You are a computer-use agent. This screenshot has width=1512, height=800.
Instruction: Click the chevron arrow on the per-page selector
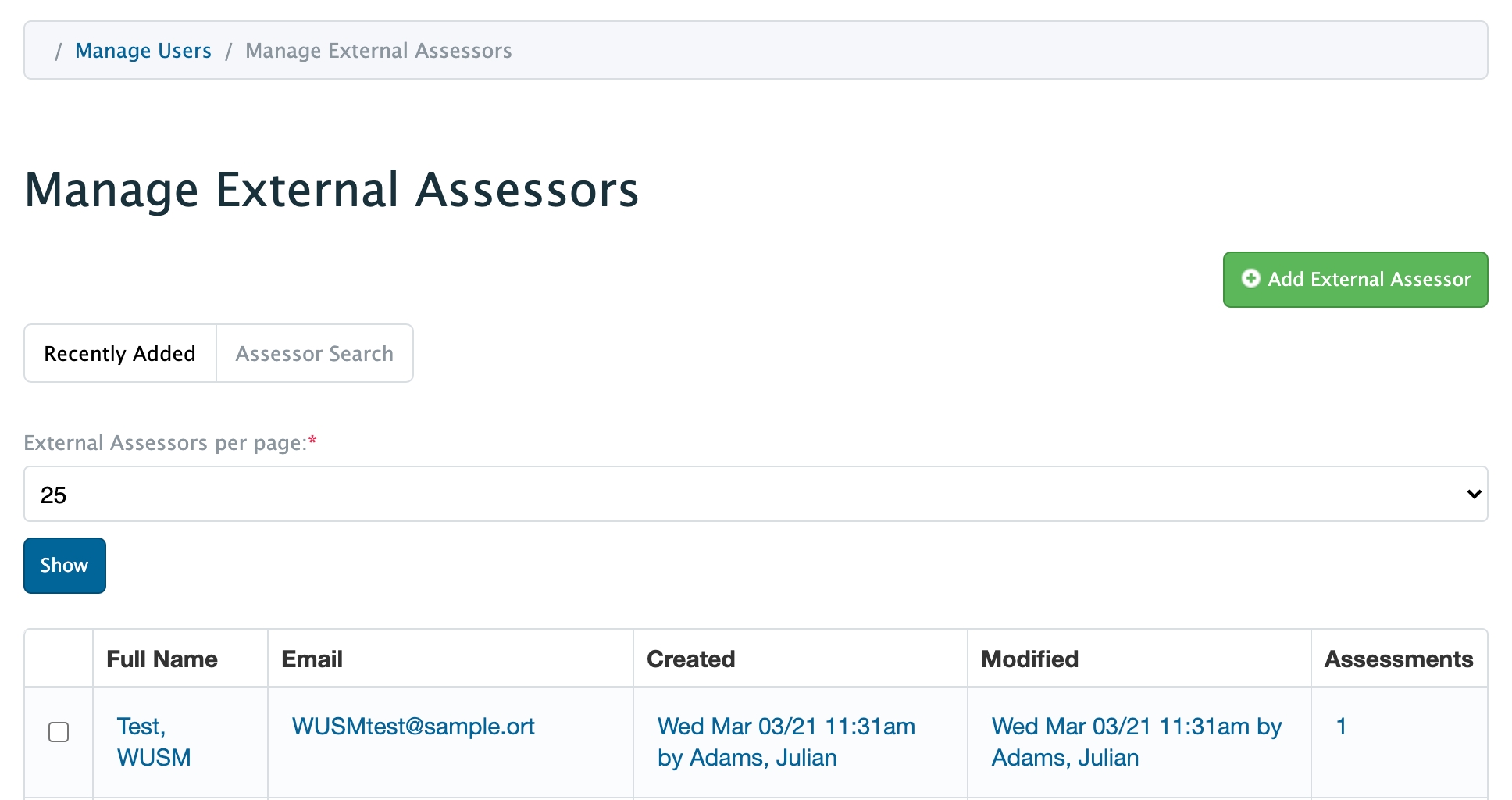[1473, 495]
